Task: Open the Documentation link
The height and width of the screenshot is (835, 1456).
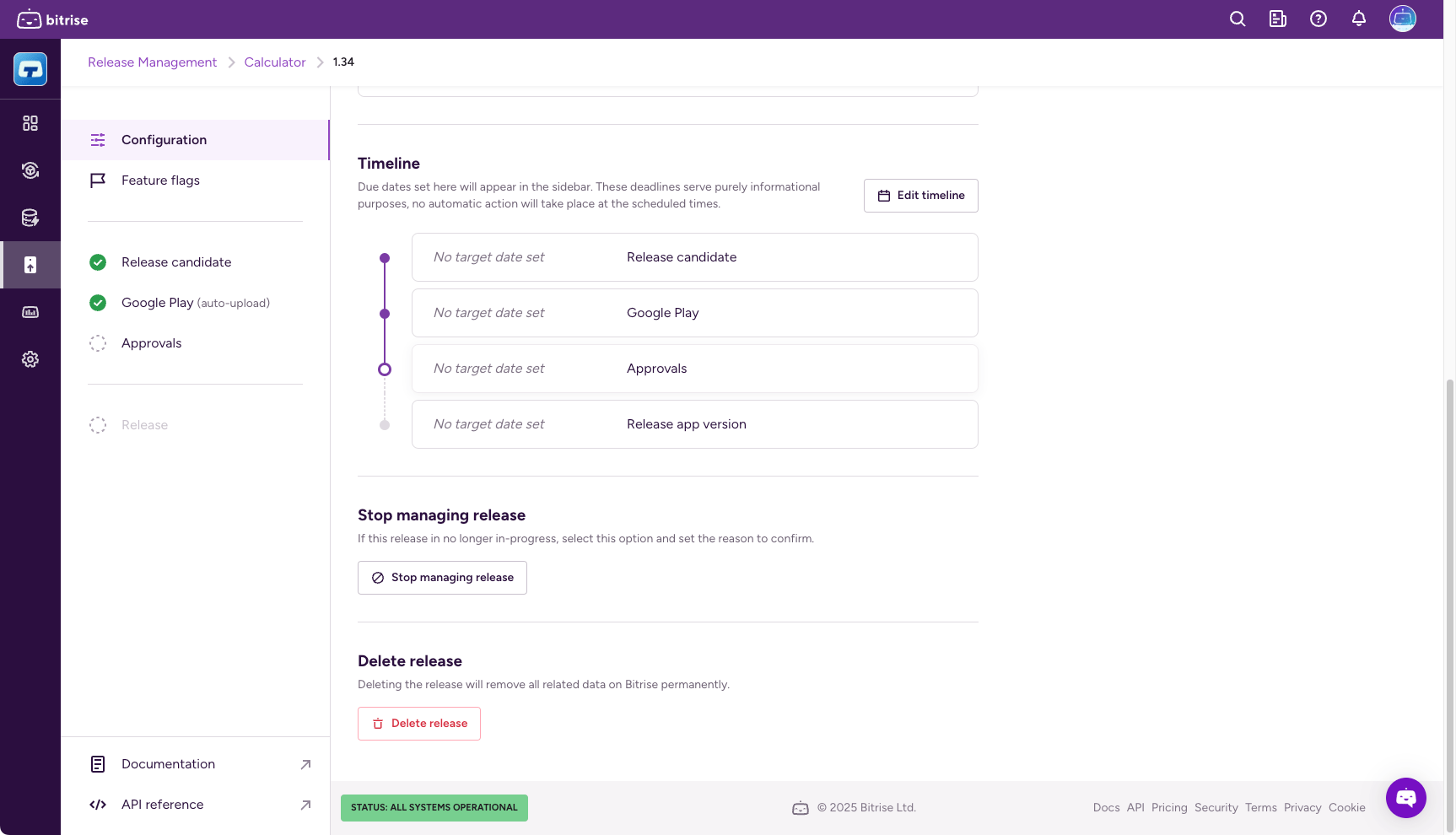Action: point(168,763)
